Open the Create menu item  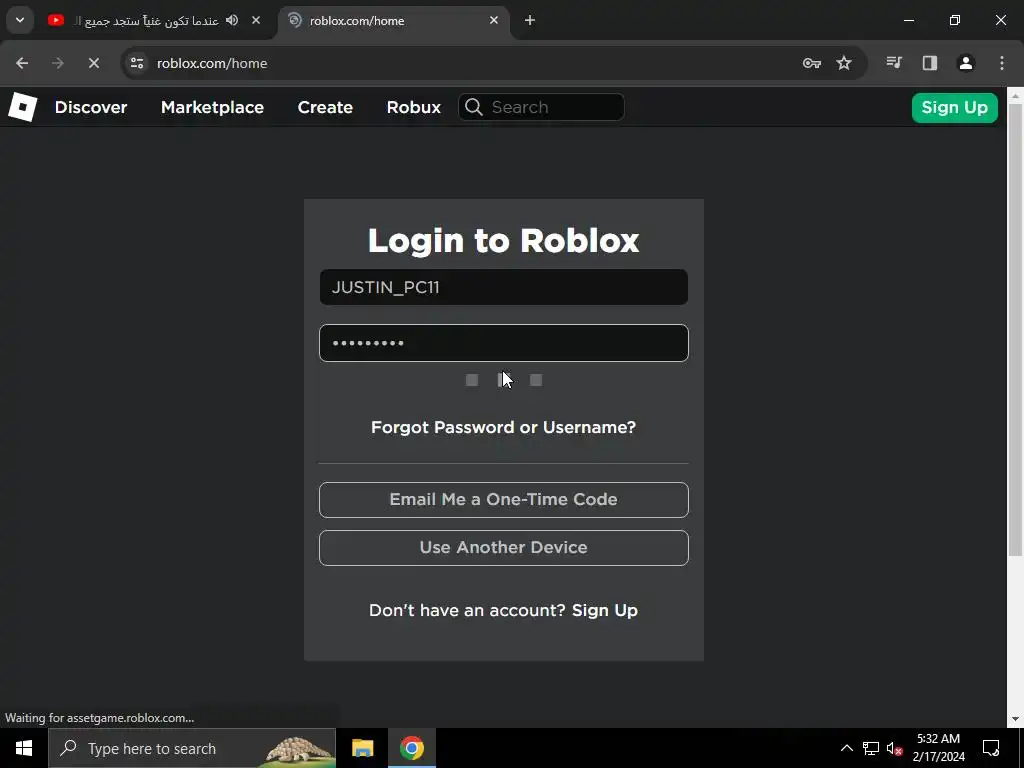[325, 107]
